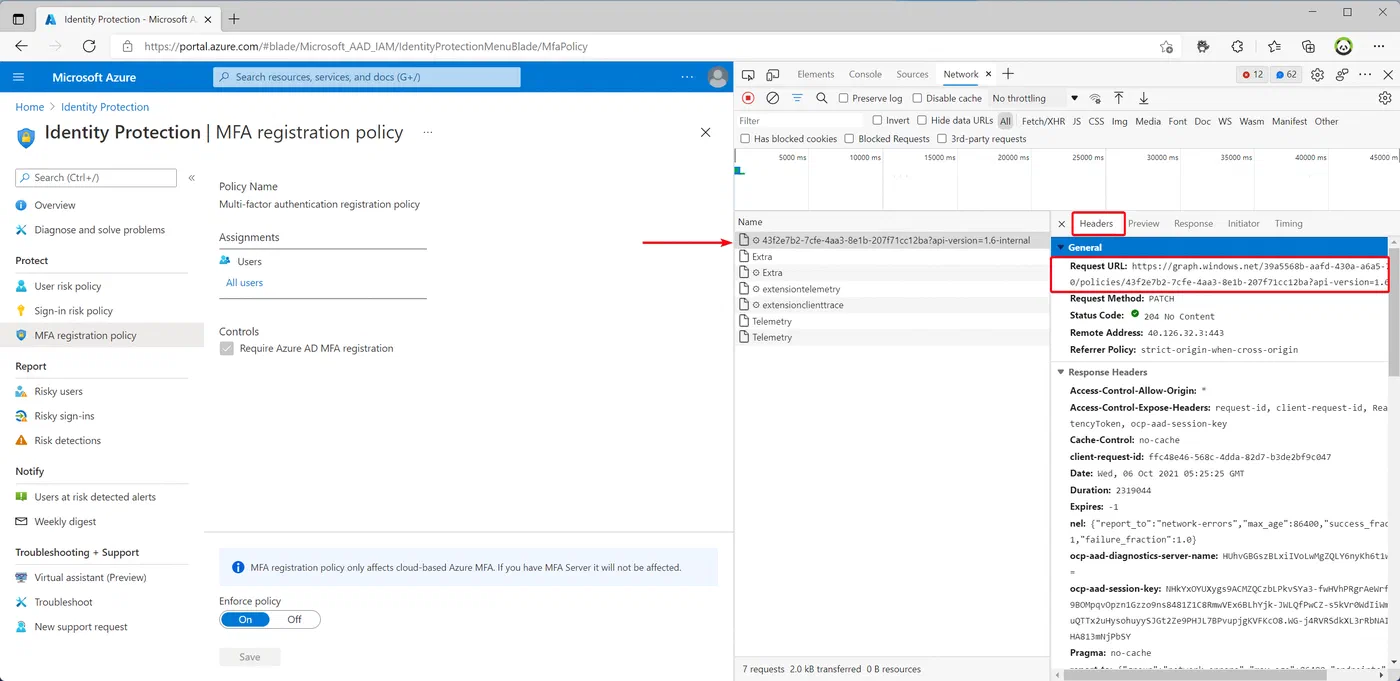Click the Save button
1400x681 pixels.
coord(250,657)
